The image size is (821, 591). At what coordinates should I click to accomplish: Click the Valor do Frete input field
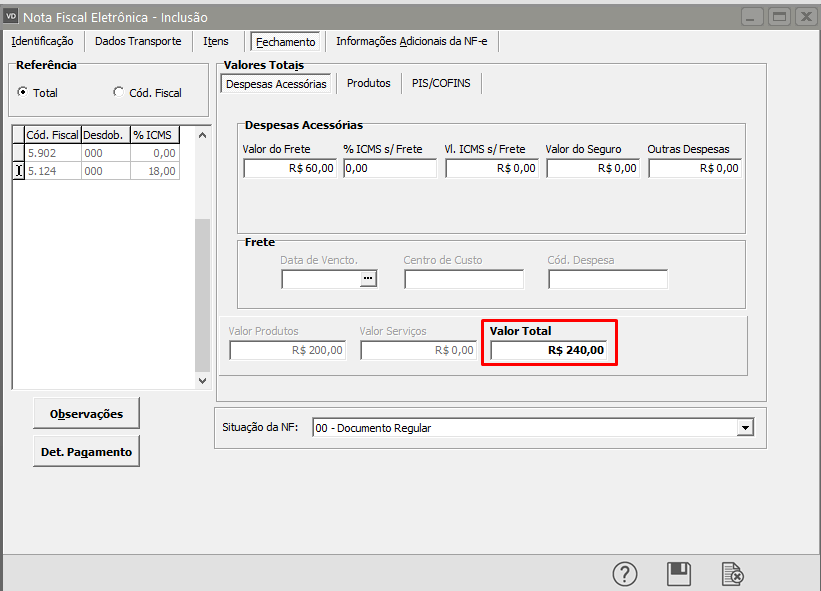(x=290, y=168)
